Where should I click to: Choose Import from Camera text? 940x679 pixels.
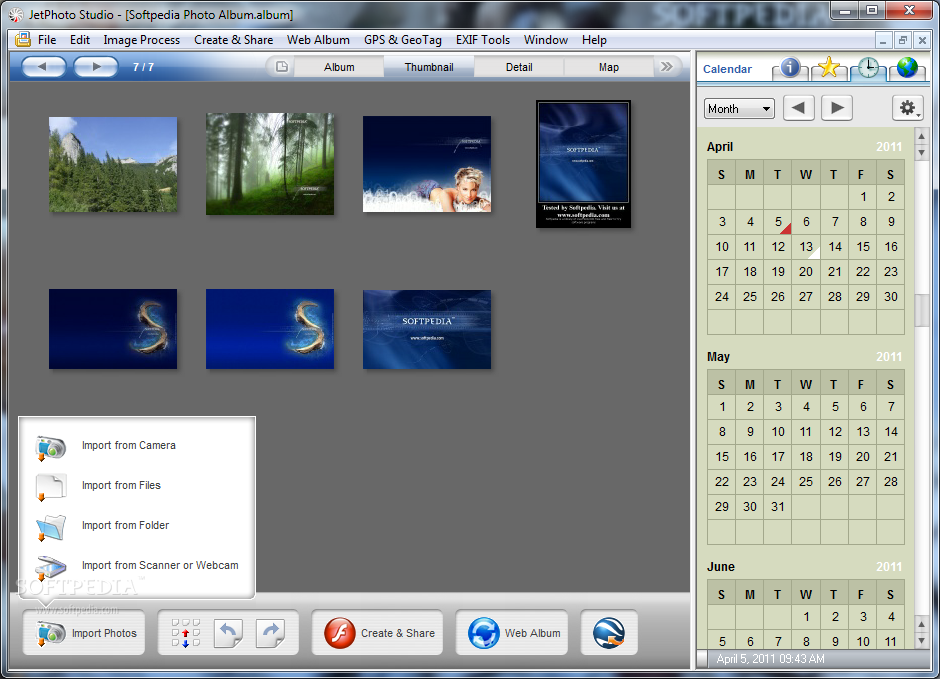tap(129, 445)
